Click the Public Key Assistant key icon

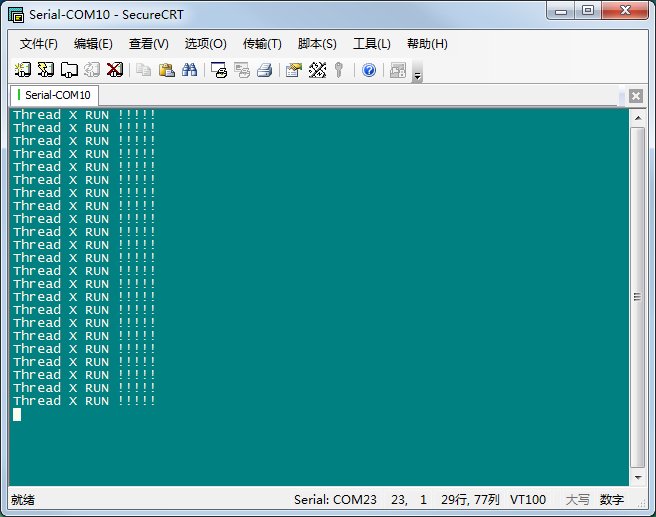(x=339, y=70)
